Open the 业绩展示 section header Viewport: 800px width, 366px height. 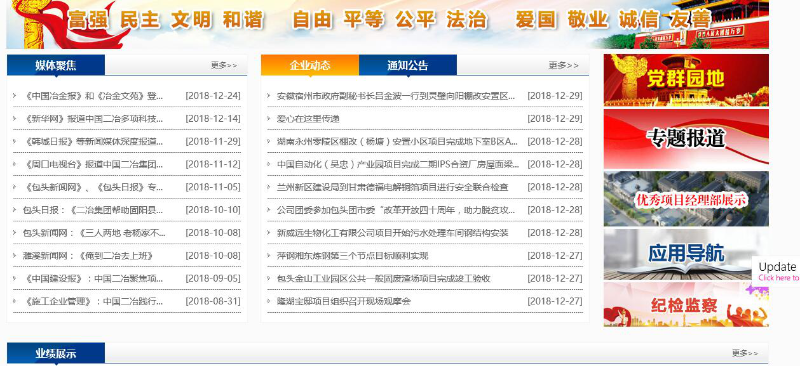click(x=56, y=353)
